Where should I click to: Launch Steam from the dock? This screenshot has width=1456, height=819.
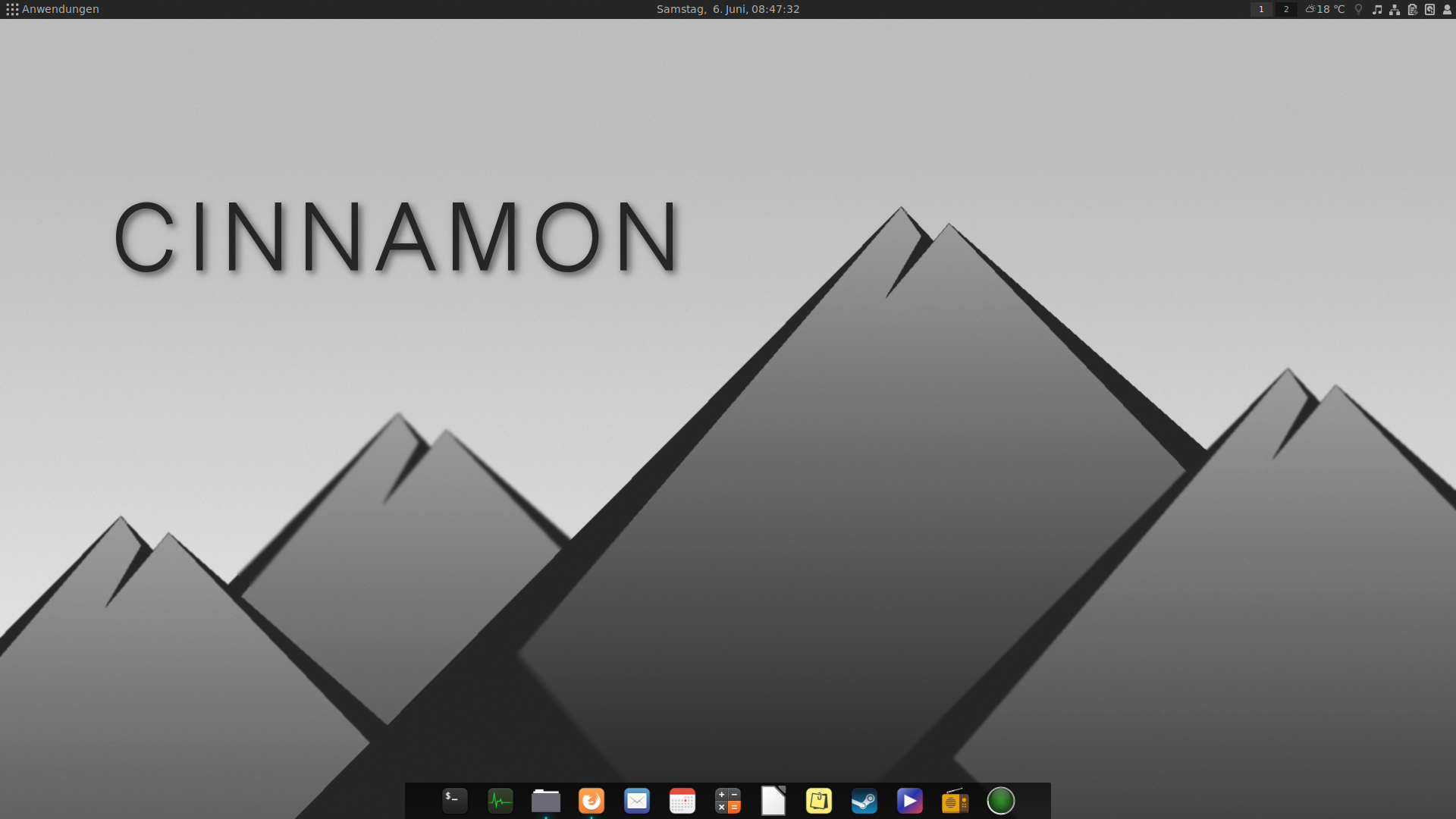(x=864, y=801)
